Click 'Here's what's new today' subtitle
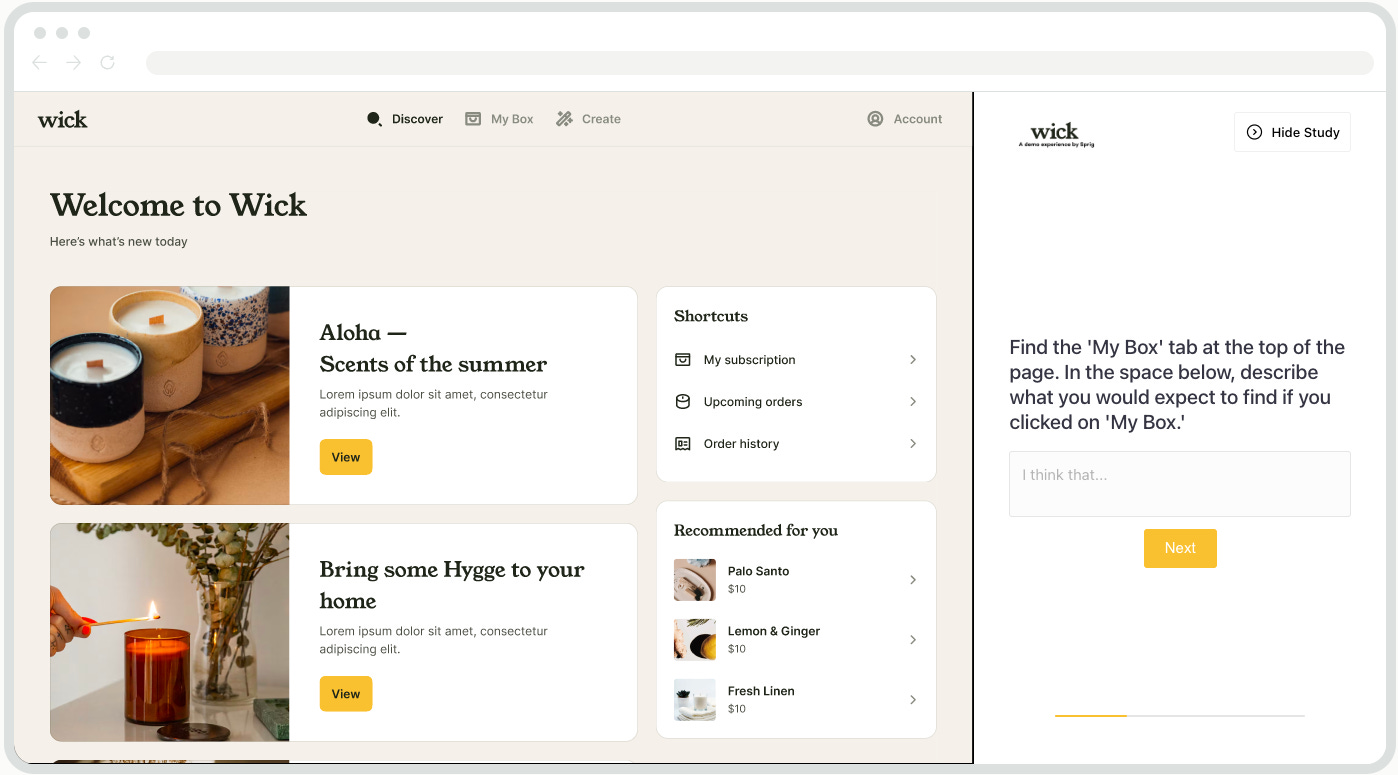The width and height of the screenshot is (1398, 775). (119, 241)
